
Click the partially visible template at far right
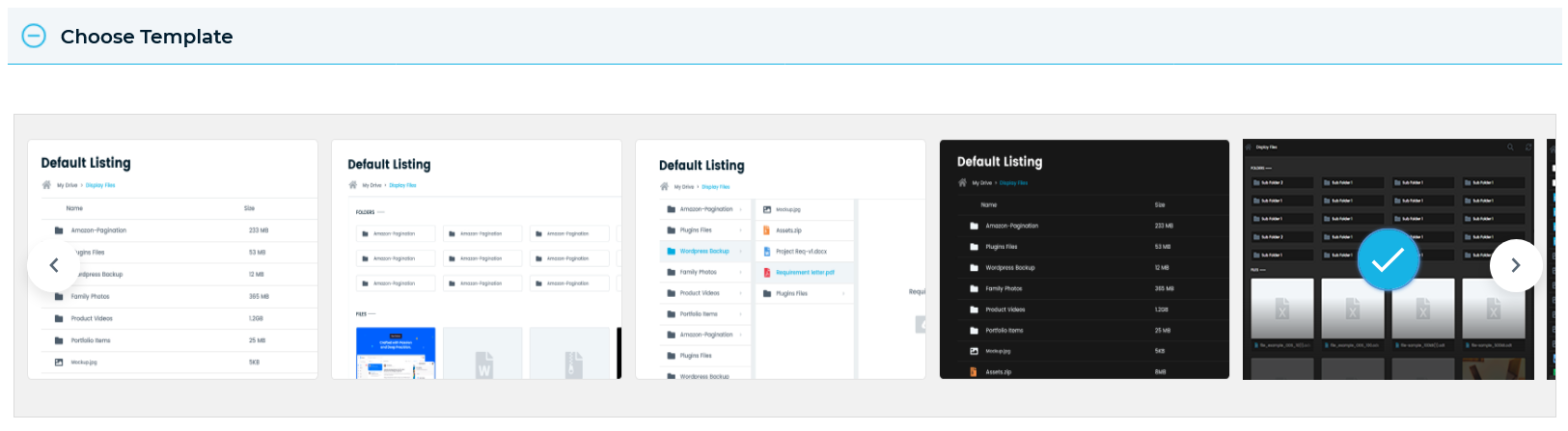point(1552,259)
